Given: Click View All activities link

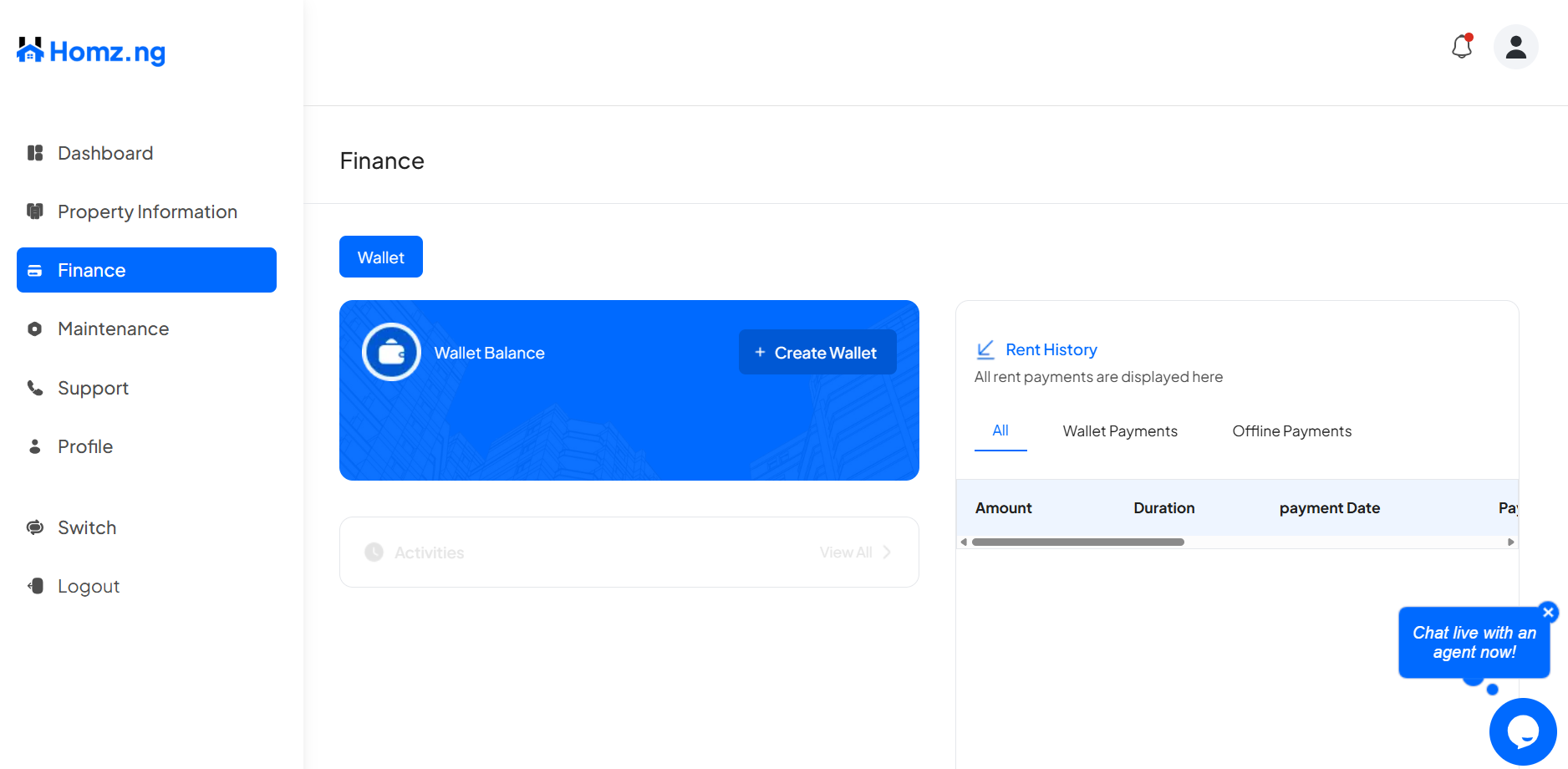Looking at the screenshot, I should click(x=846, y=553).
